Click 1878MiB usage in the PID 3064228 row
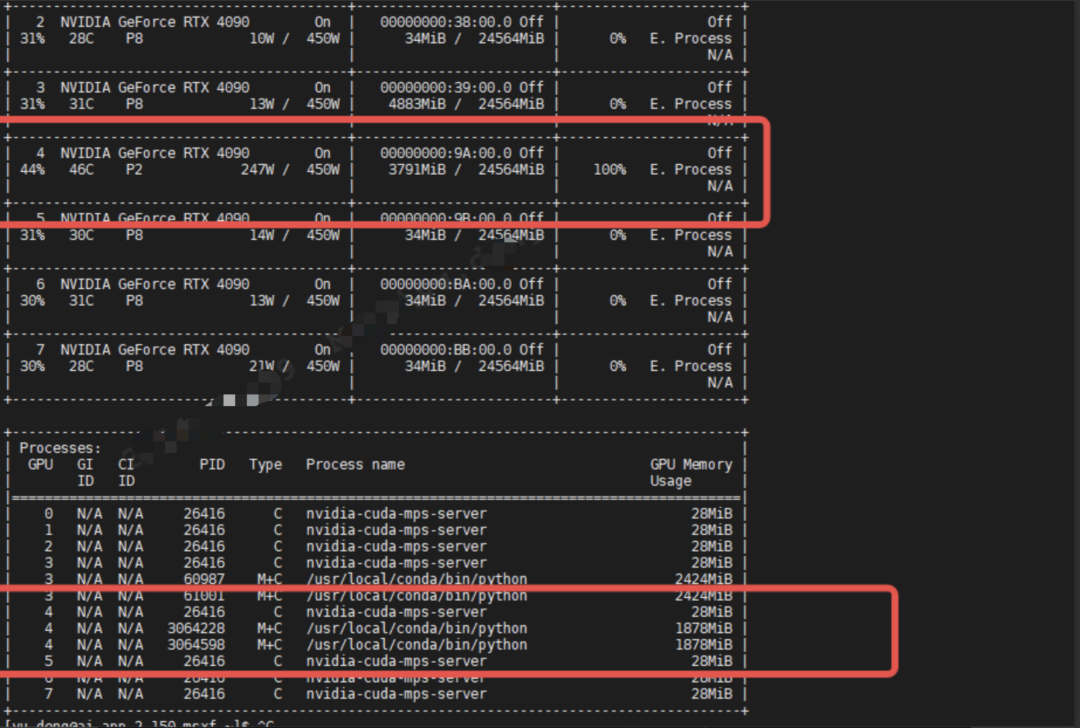Screen dimensions: 1080x728 coord(703,628)
